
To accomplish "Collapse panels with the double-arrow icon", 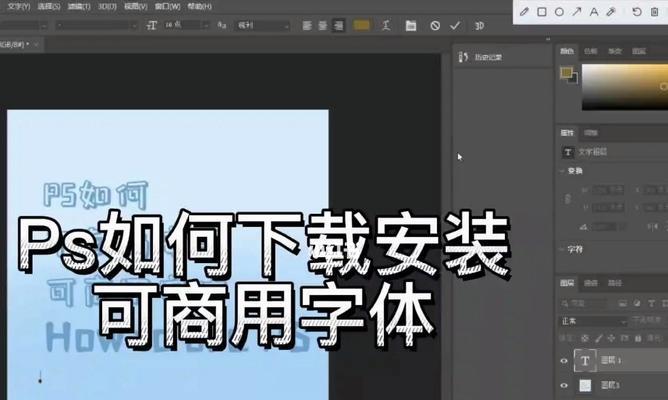I will [x=548, y=39].
